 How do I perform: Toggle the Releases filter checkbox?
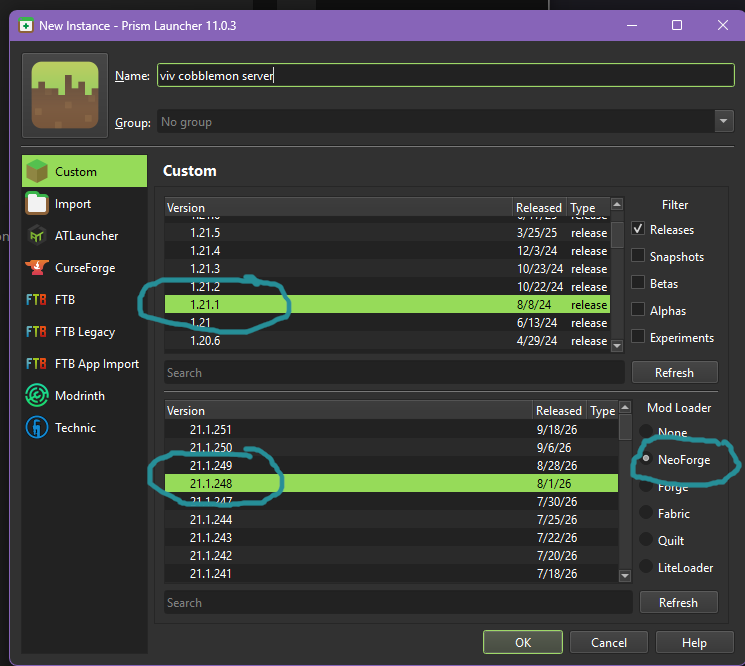[x=638, y=228]
